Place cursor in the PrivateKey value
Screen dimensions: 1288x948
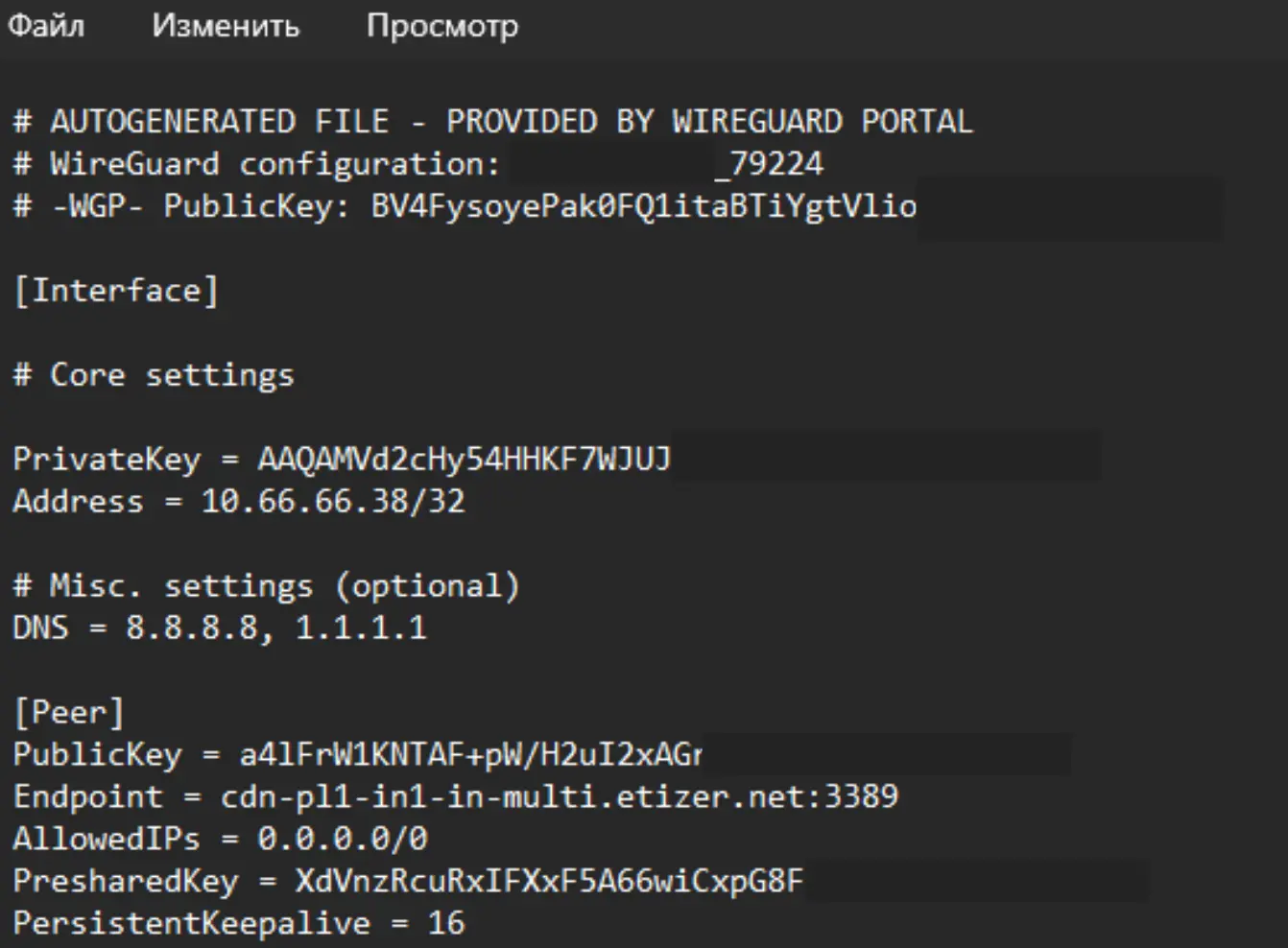pos(465,460)
